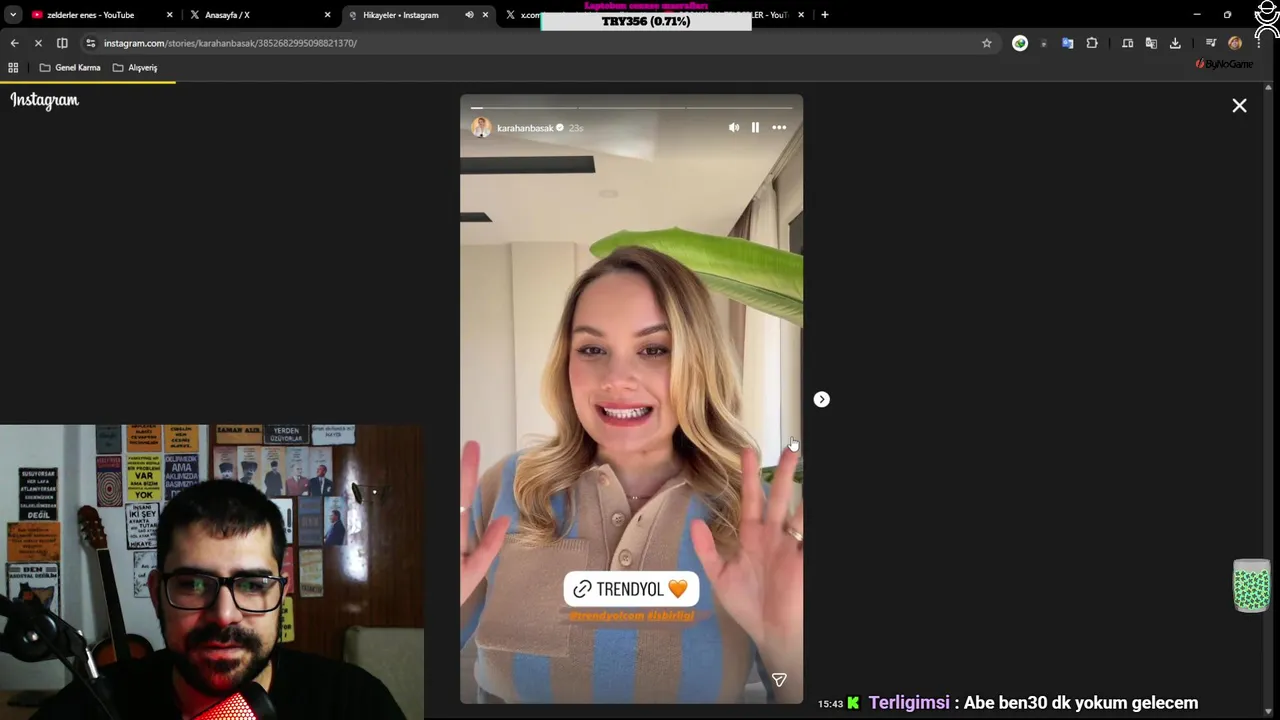The image size is (1280, 720).
Task: Stop loading the page
Action: point(38,43)
